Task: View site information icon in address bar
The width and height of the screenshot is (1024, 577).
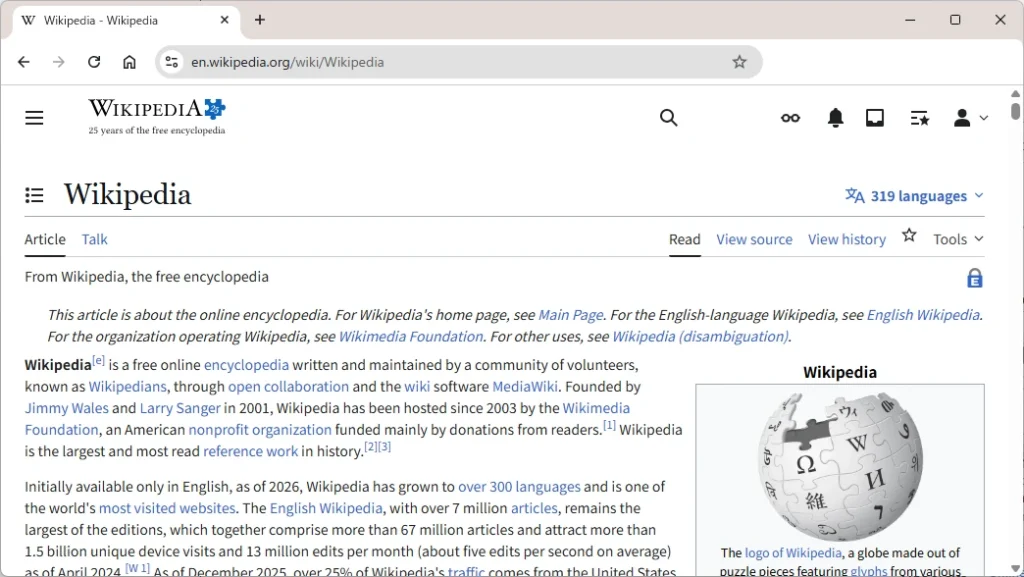Action: (172, 62)
